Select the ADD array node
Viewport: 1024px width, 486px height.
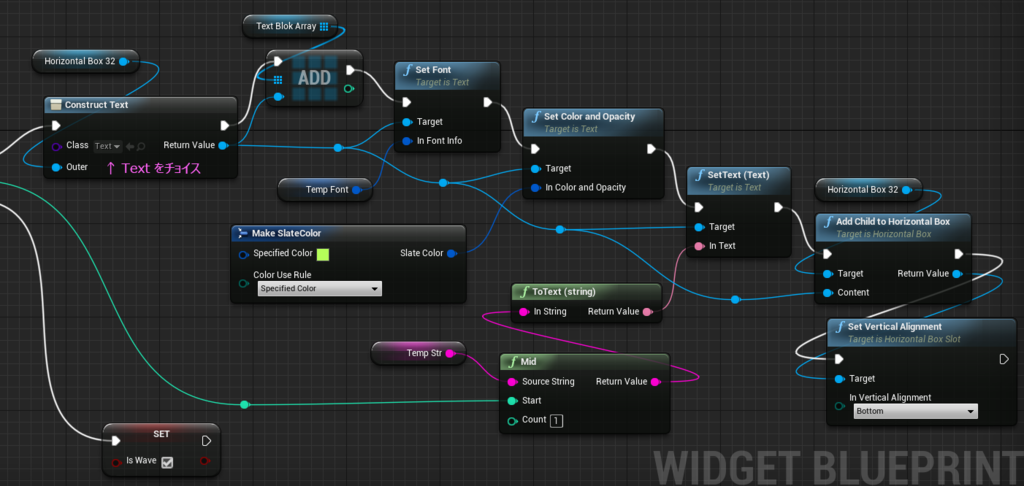coord(314,78)
